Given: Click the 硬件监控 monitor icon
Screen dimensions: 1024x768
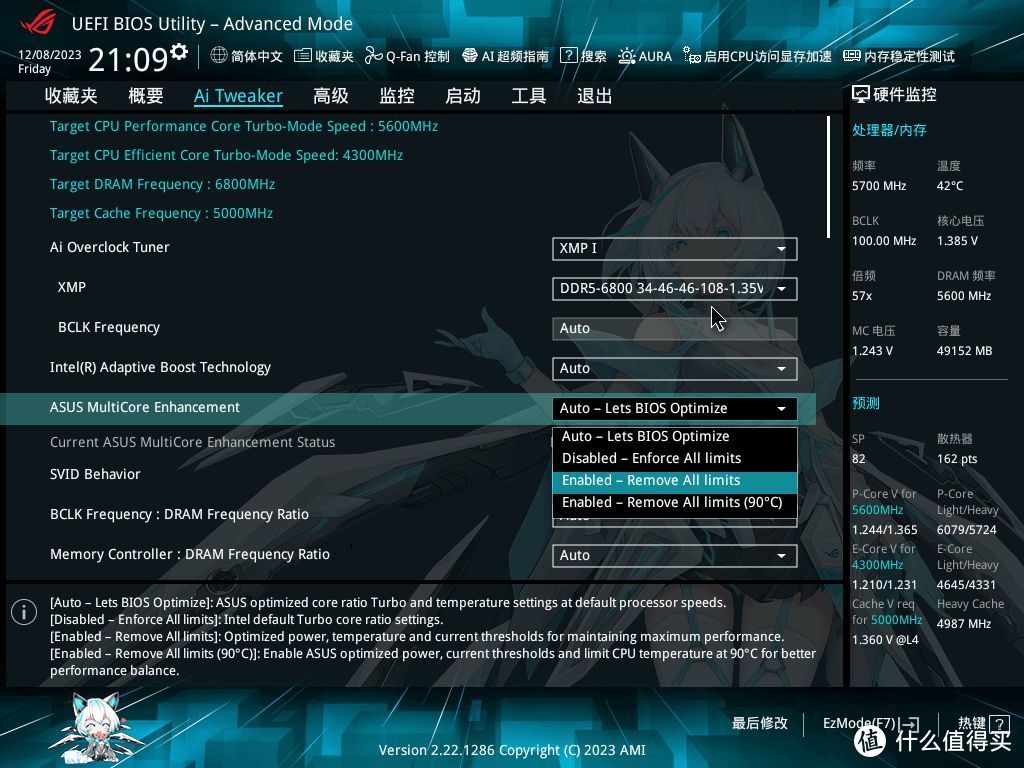Looking at the screenshot, I should point(861,95).
